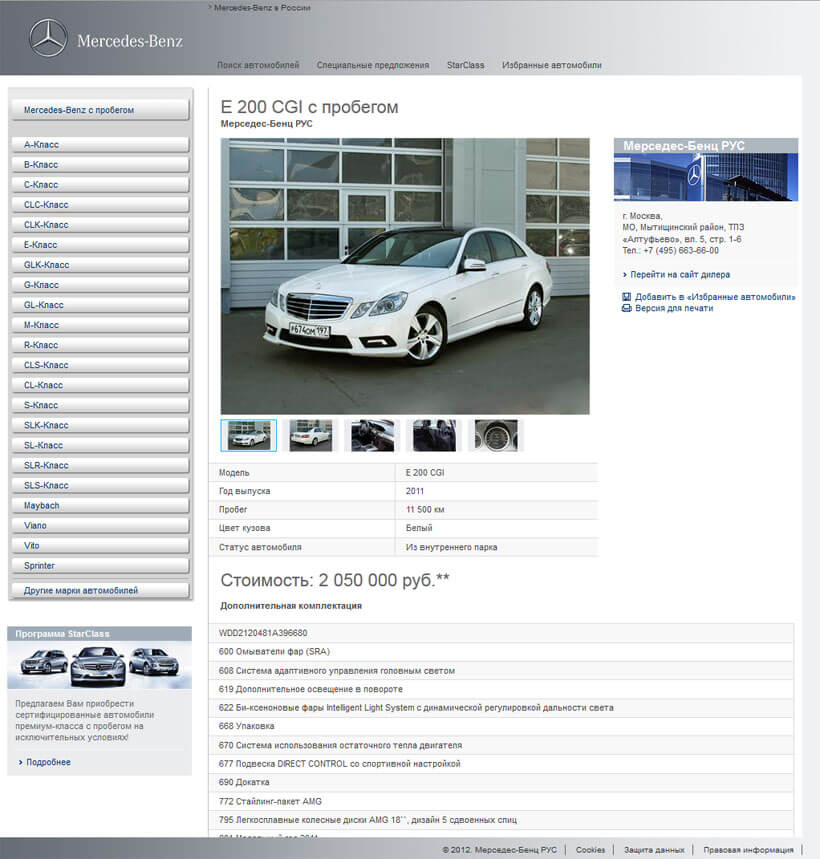Viewport: 820px width, 859px height.
Task: Click the Цвет кузова value Белый
Action: [419, 528]
